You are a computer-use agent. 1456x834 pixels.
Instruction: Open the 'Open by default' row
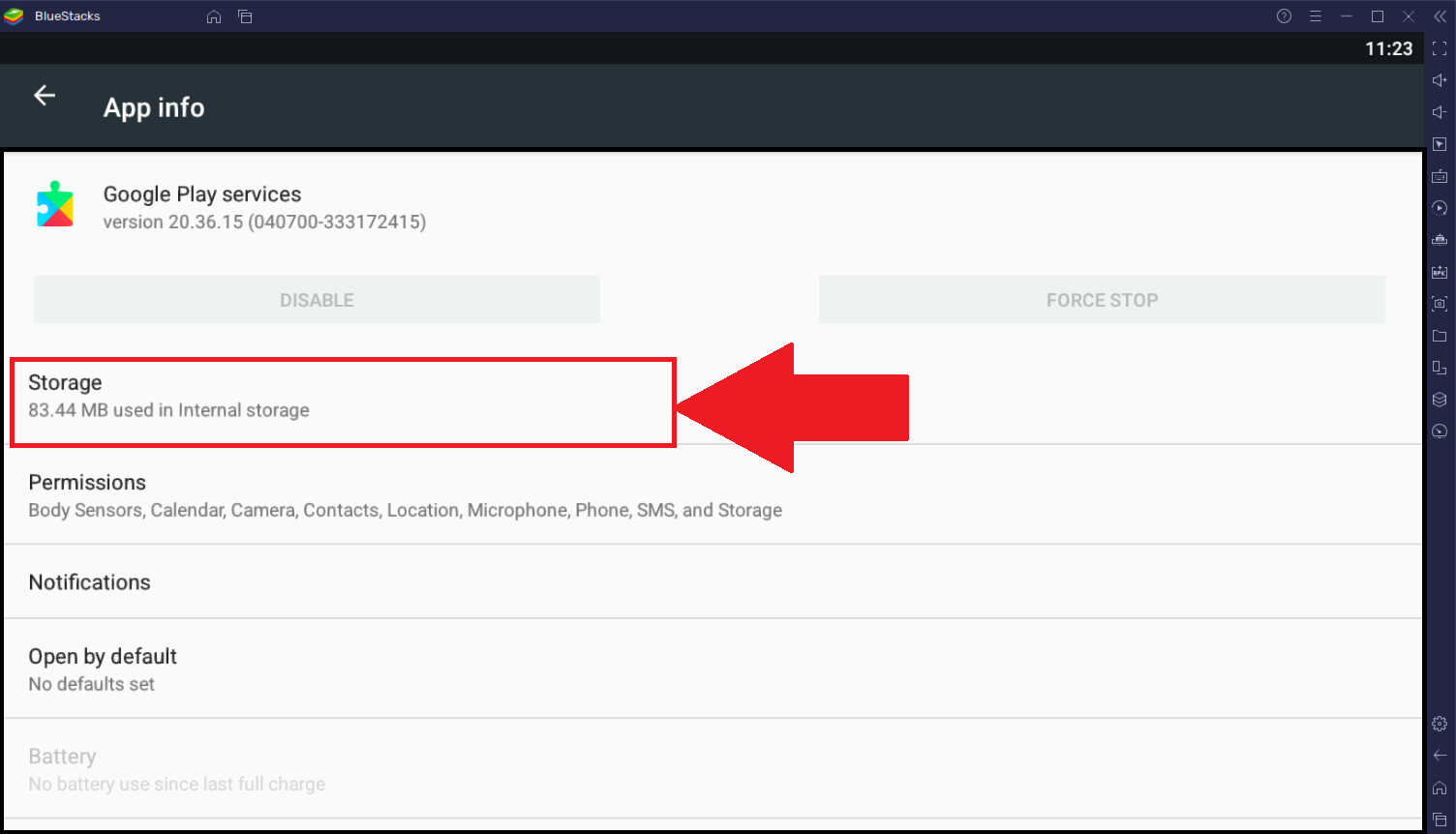[x=713, y=669]
